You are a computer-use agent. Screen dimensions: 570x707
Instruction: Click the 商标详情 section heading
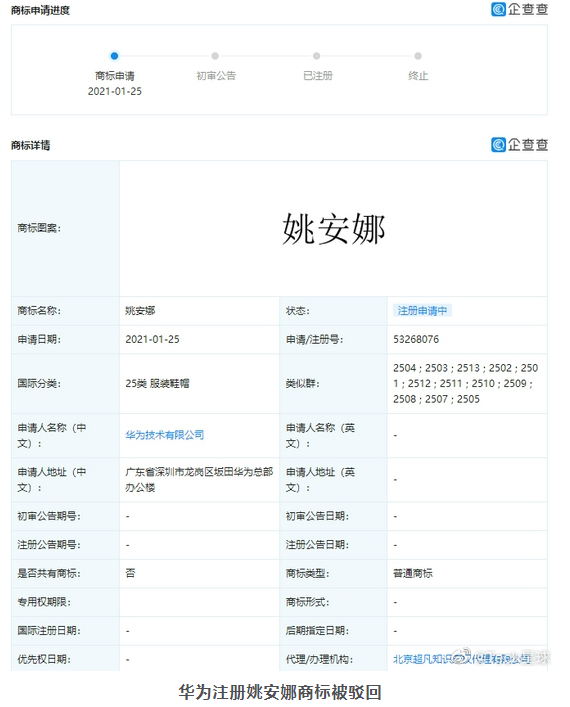point(31,145)
